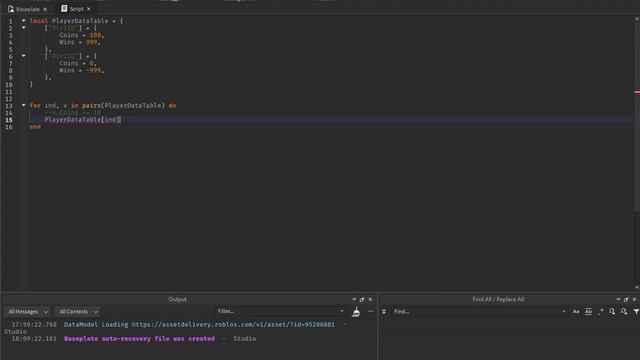Select the auto-recovery file was created message
Image resolution: width=640 pixels, height=360 pixels.
pos(139,339)
